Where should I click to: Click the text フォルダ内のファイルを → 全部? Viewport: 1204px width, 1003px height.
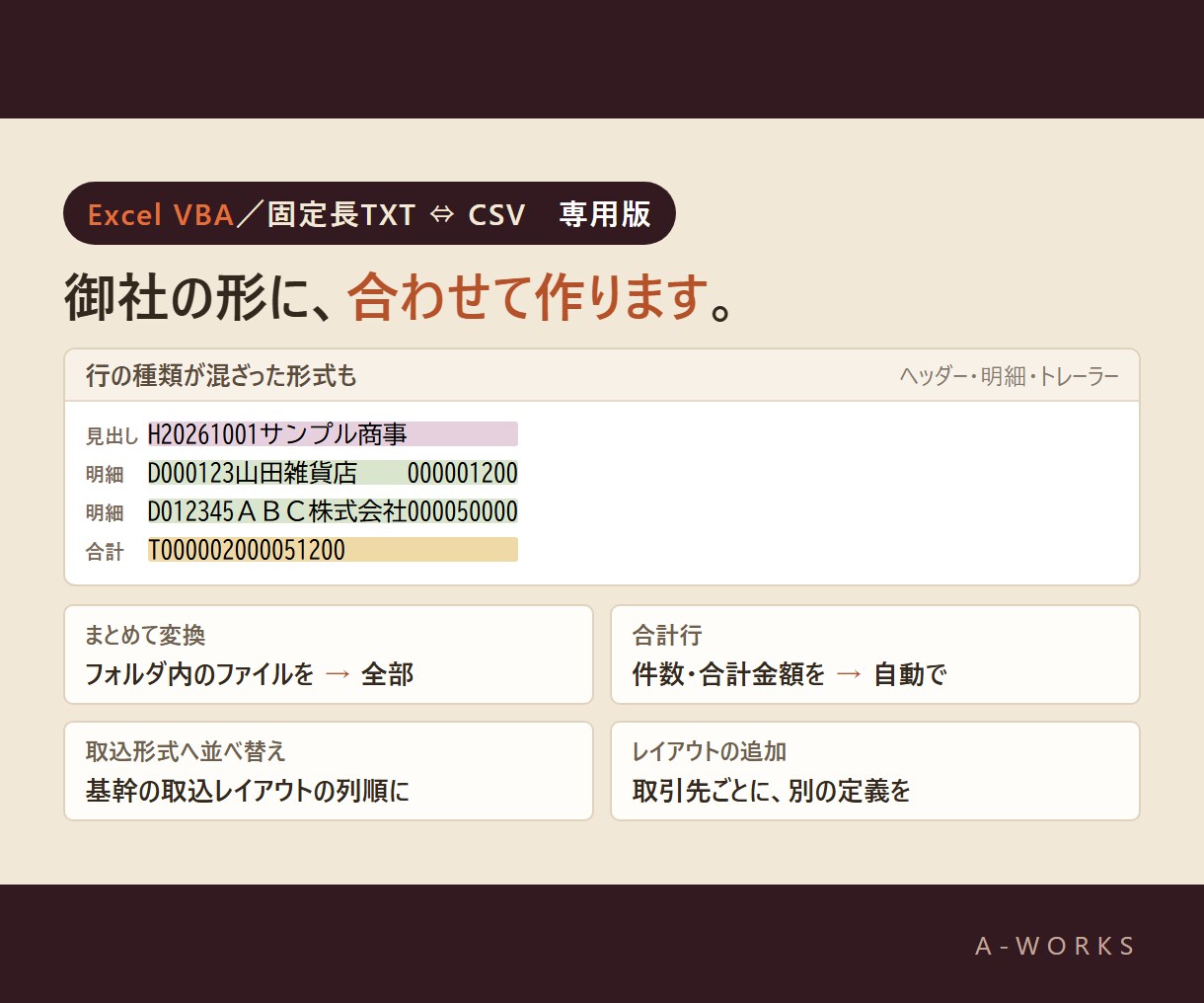pyautogui.click(x=250, y=674)
